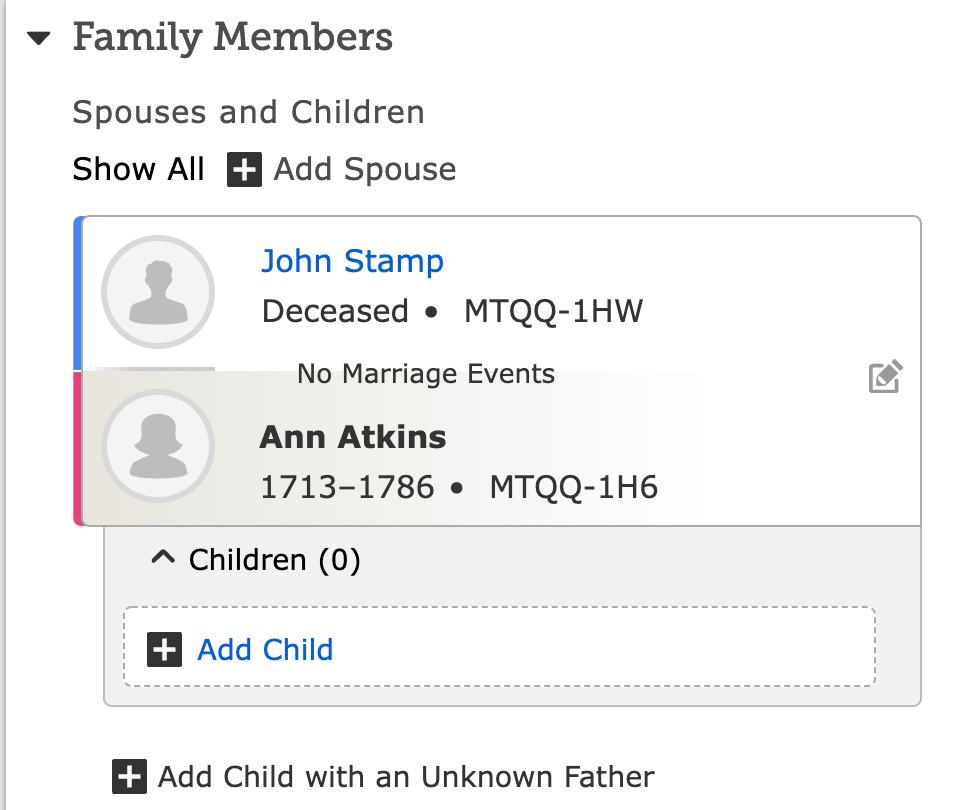Screen dimensions: 970x810
Task: Click Add Child with an Unknown Father
Action: 406,777
